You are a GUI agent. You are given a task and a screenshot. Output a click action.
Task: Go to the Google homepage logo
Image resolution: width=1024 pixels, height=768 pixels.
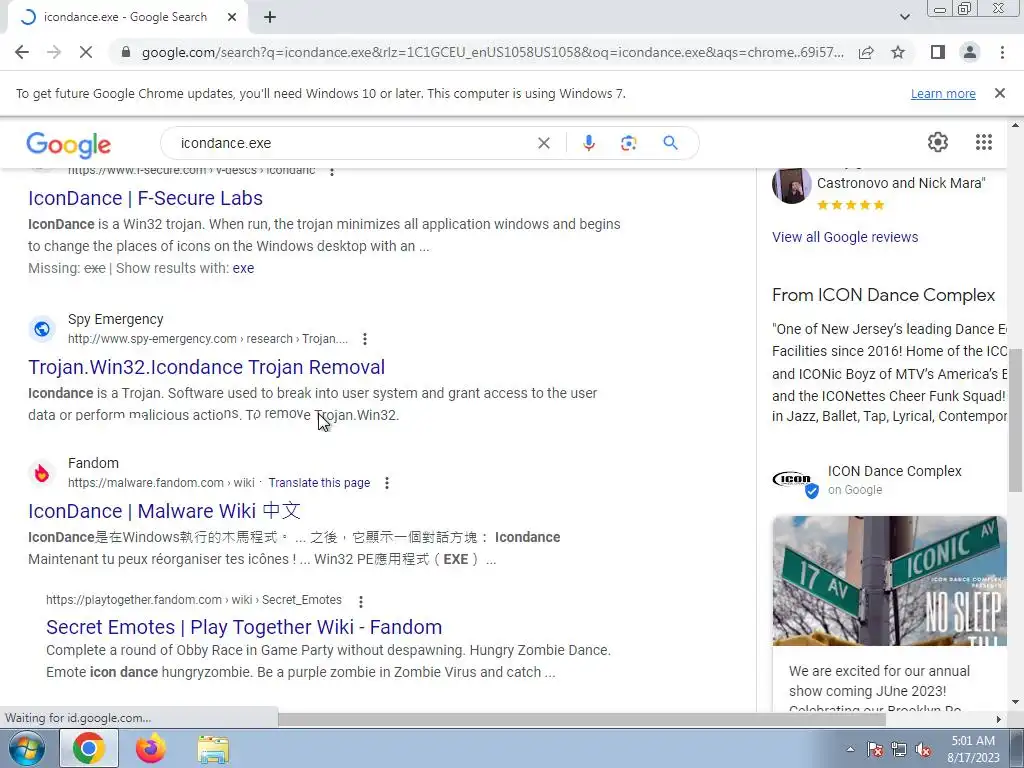[69, 144]
